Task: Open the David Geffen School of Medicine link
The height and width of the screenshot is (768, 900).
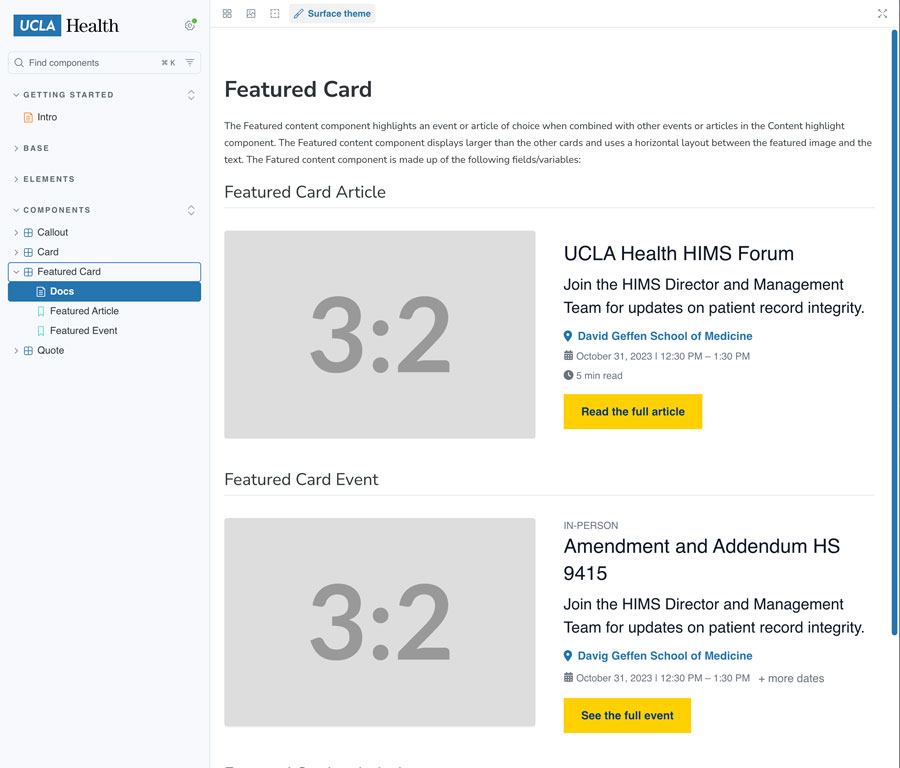Action: tap(664, 336)
